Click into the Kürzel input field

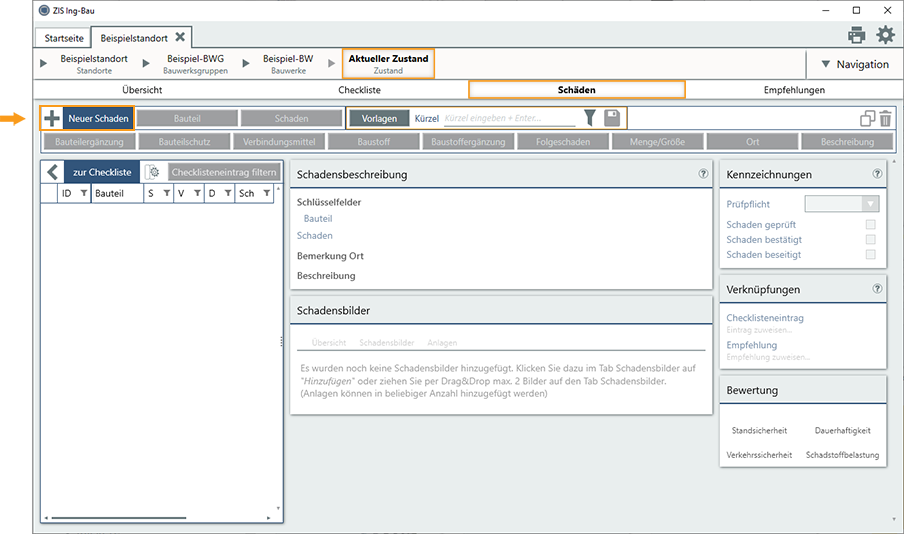click(510, 118)
